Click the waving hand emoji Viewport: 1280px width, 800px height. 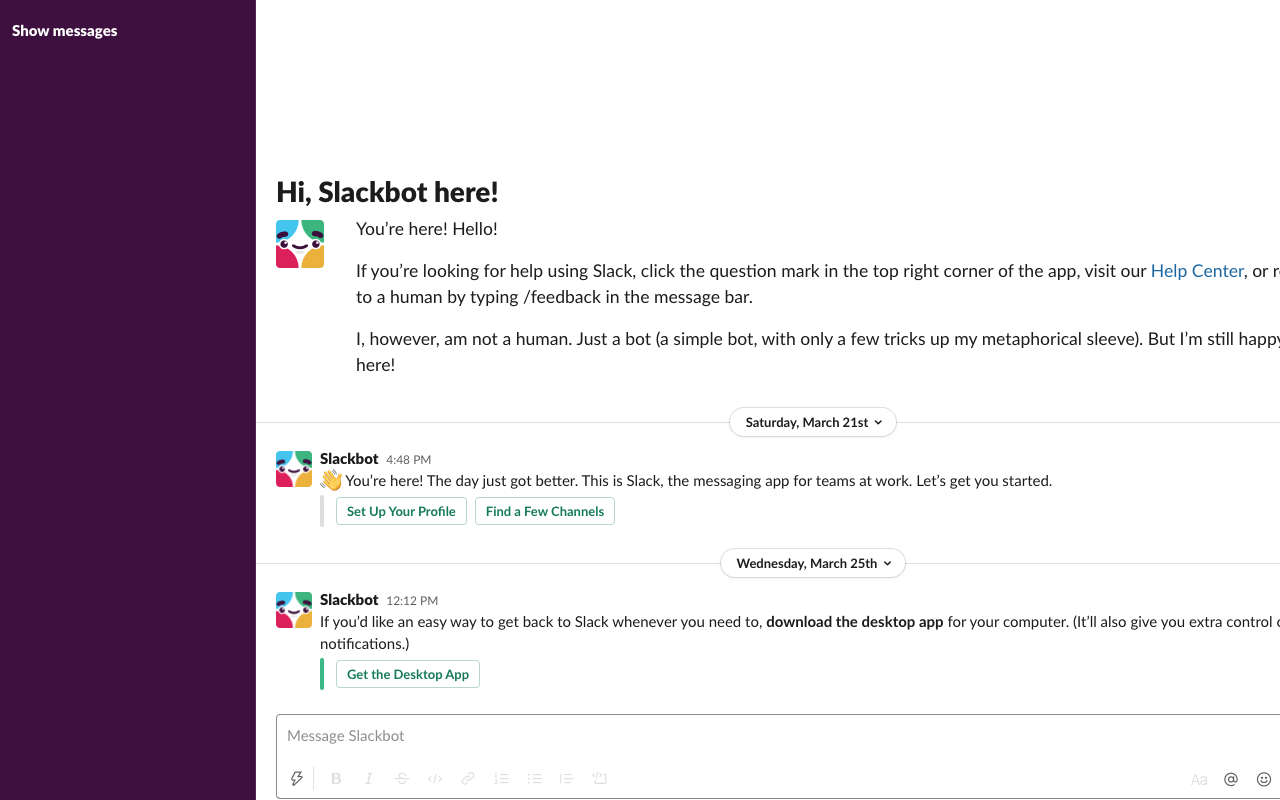[x=331, y=481]
